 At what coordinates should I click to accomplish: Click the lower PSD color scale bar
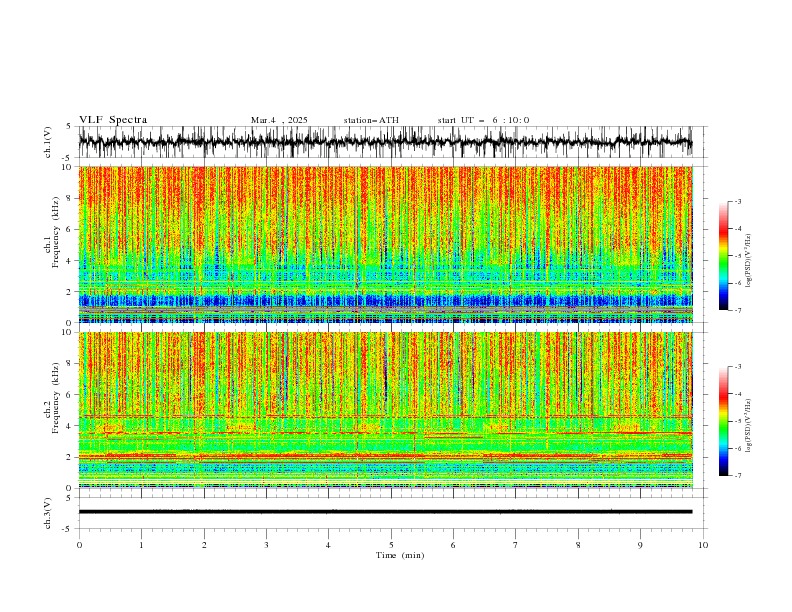[723, 421]
